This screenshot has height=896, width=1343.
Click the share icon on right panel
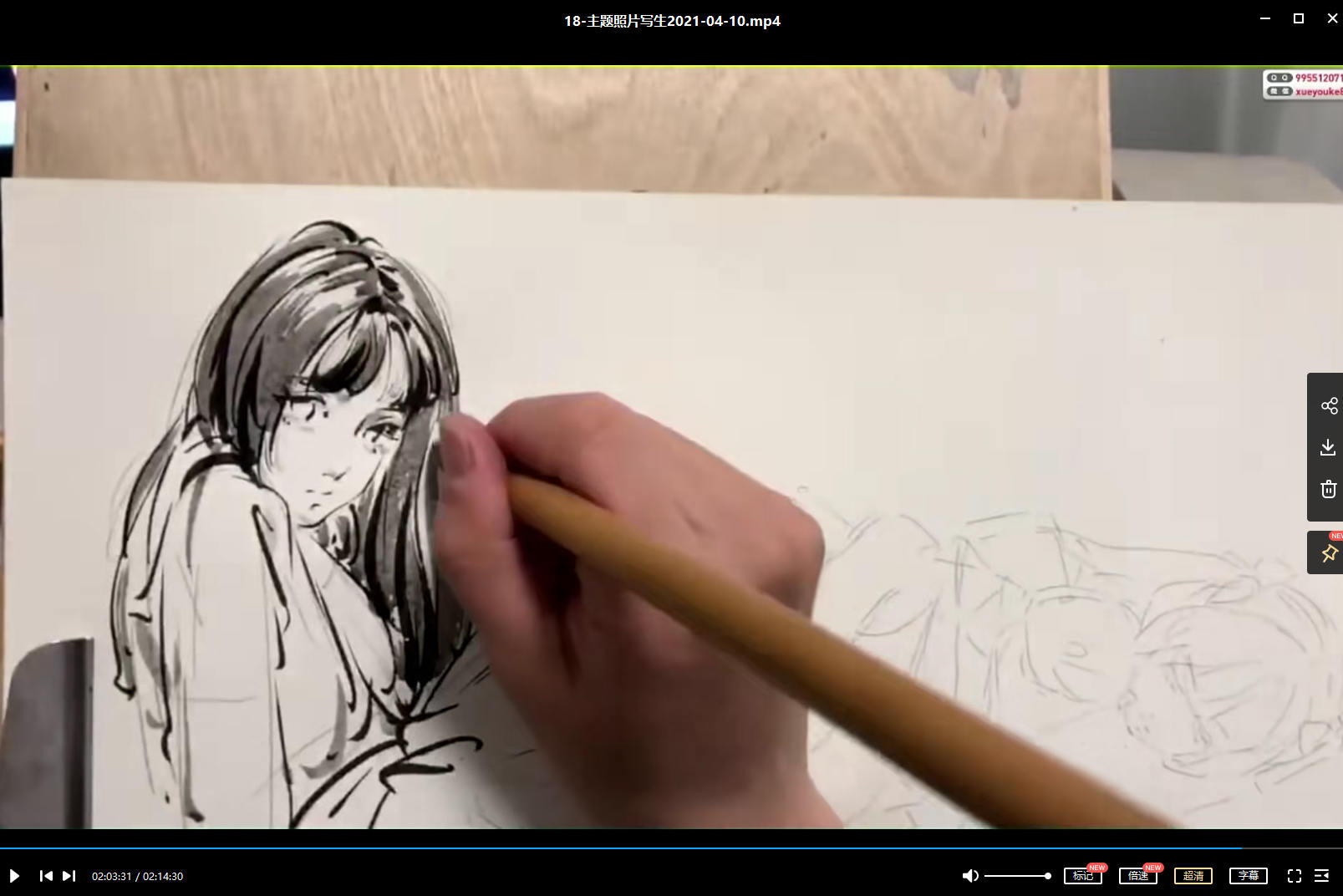coord(1329,406)
